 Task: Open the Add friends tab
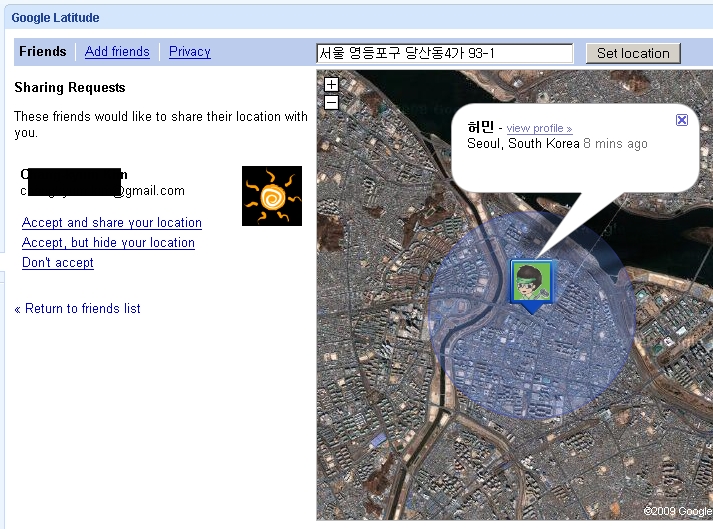click(x=117, y=52)
